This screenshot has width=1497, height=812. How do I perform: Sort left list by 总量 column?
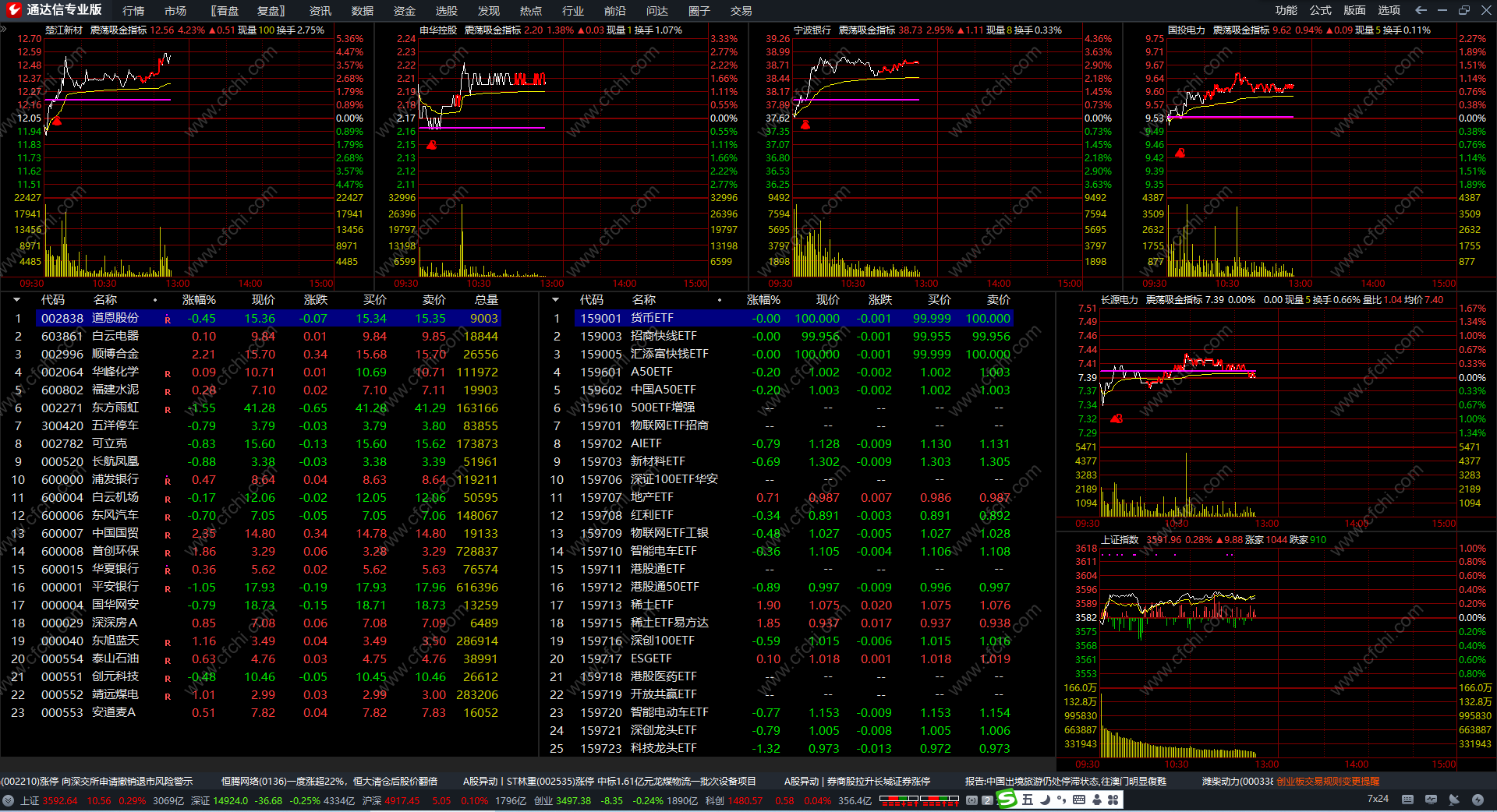487,300
